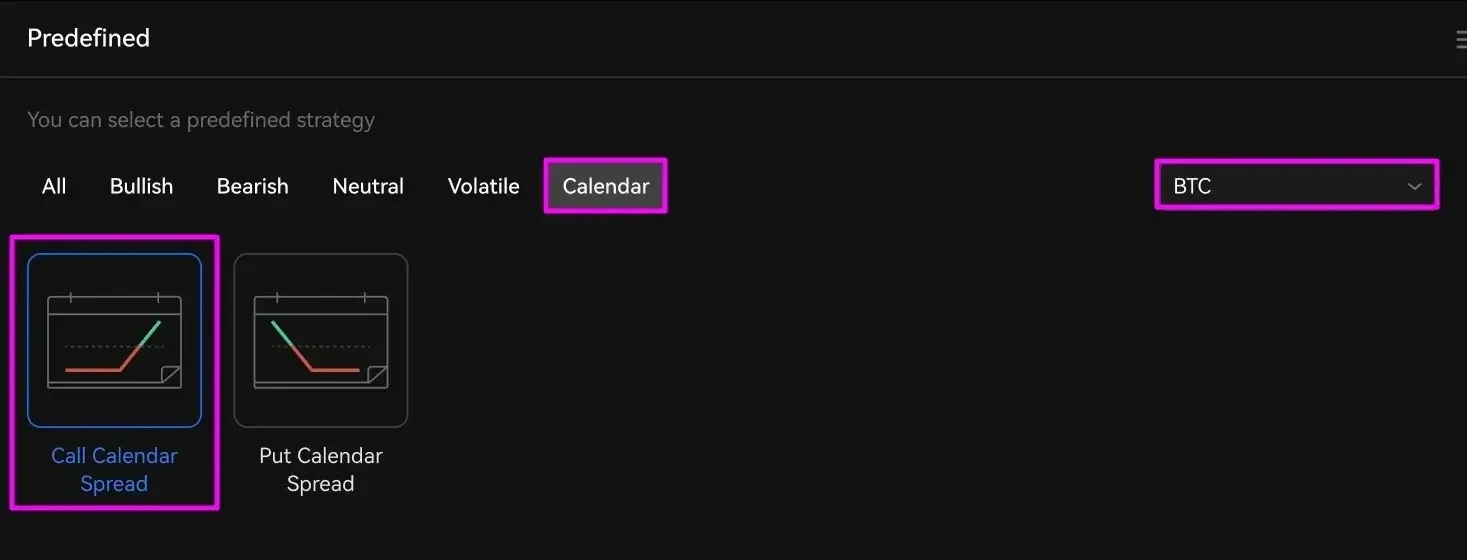Click the highlighted Calendar tab
Viewport: 1467px width, 560px height.
606,186
